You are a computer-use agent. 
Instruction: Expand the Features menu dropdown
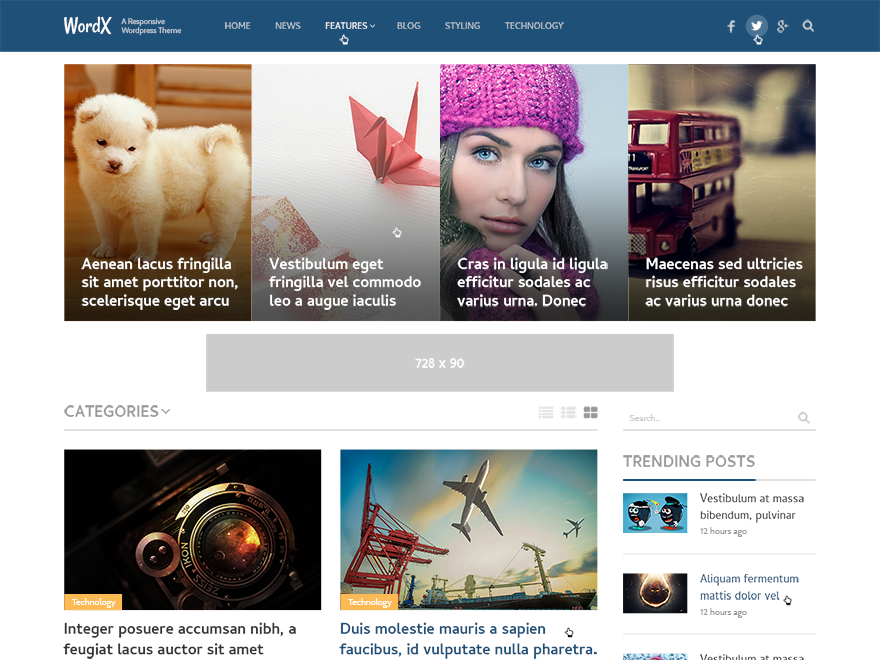click(350, 26)
